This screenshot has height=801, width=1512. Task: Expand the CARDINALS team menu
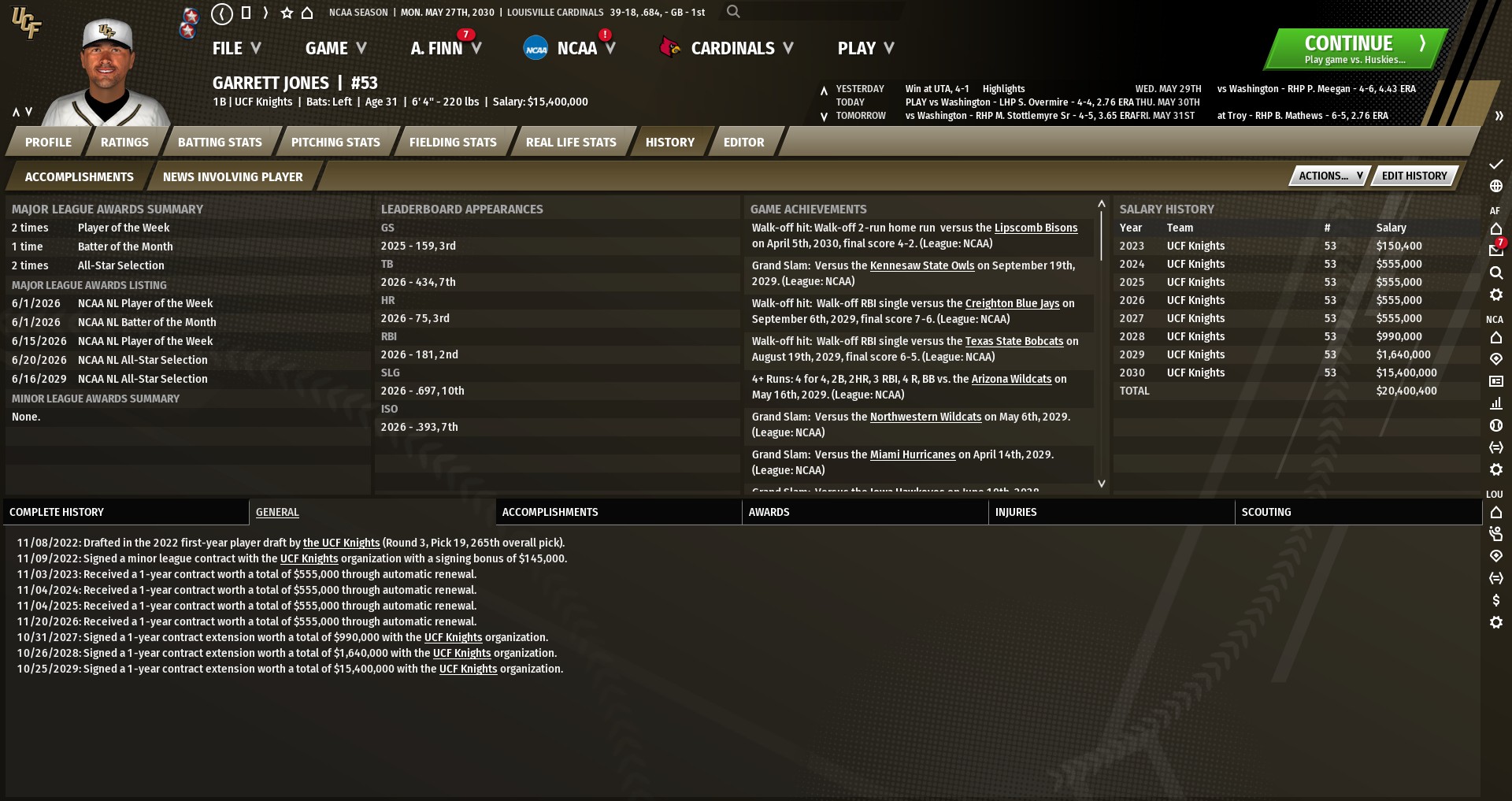(x=727, y=48)
